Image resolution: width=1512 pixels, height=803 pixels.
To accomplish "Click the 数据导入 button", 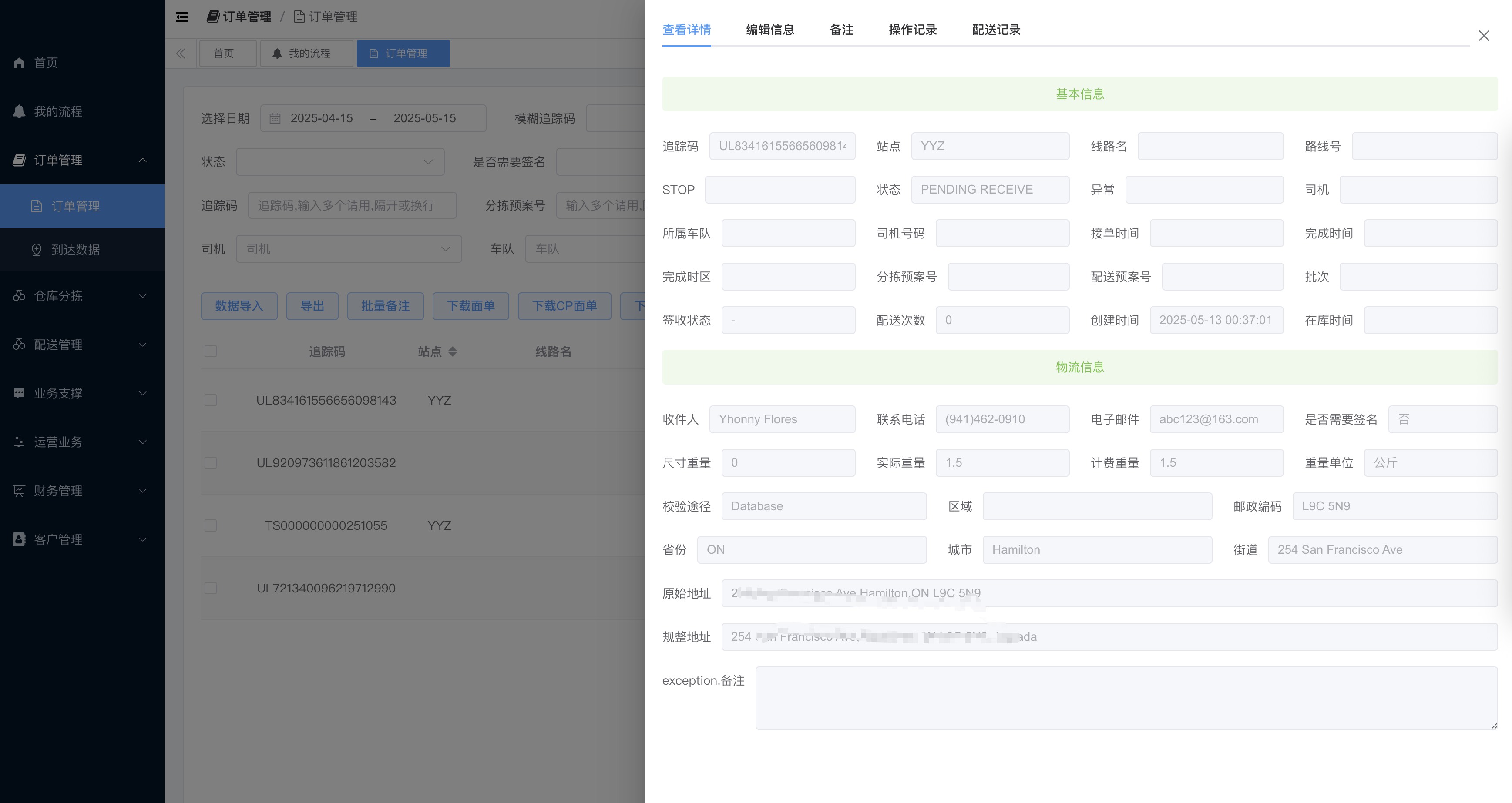I will pyautogui.click(x=239, y=306).
